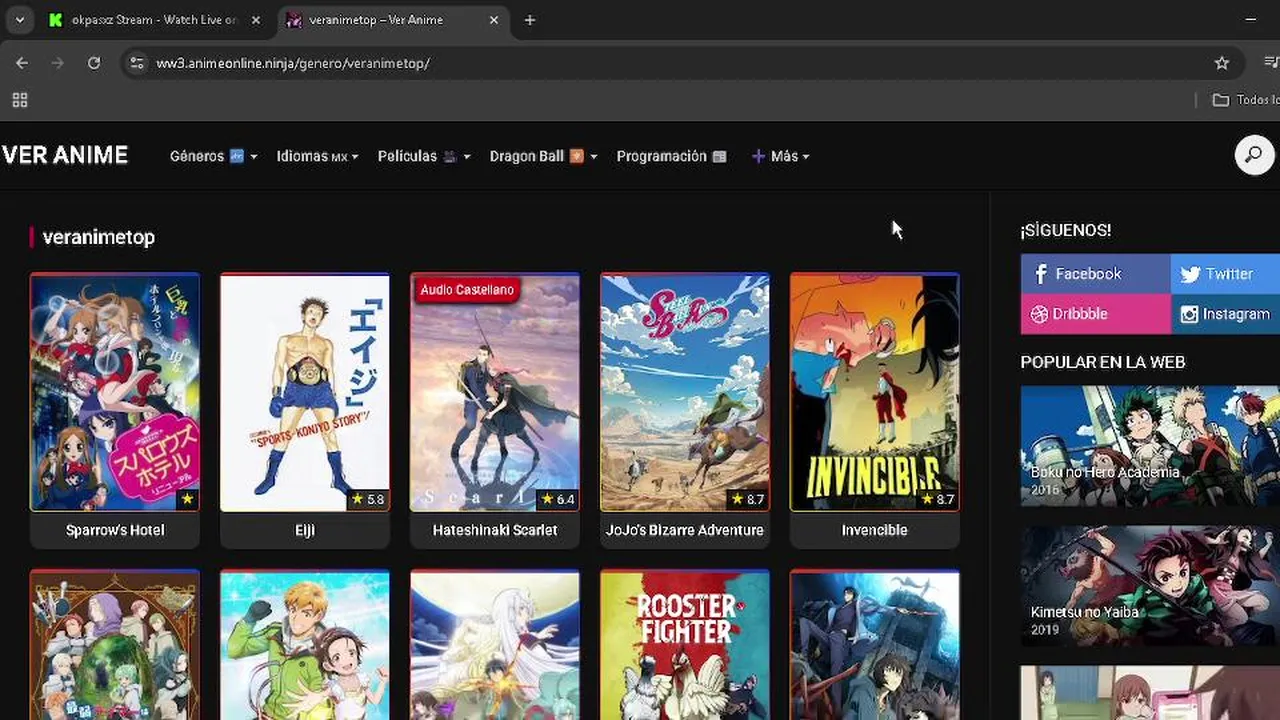Open the tab search dropdown arrow
The width and height of the screenshot is (1280, 720).
click(x=19, y=20)
